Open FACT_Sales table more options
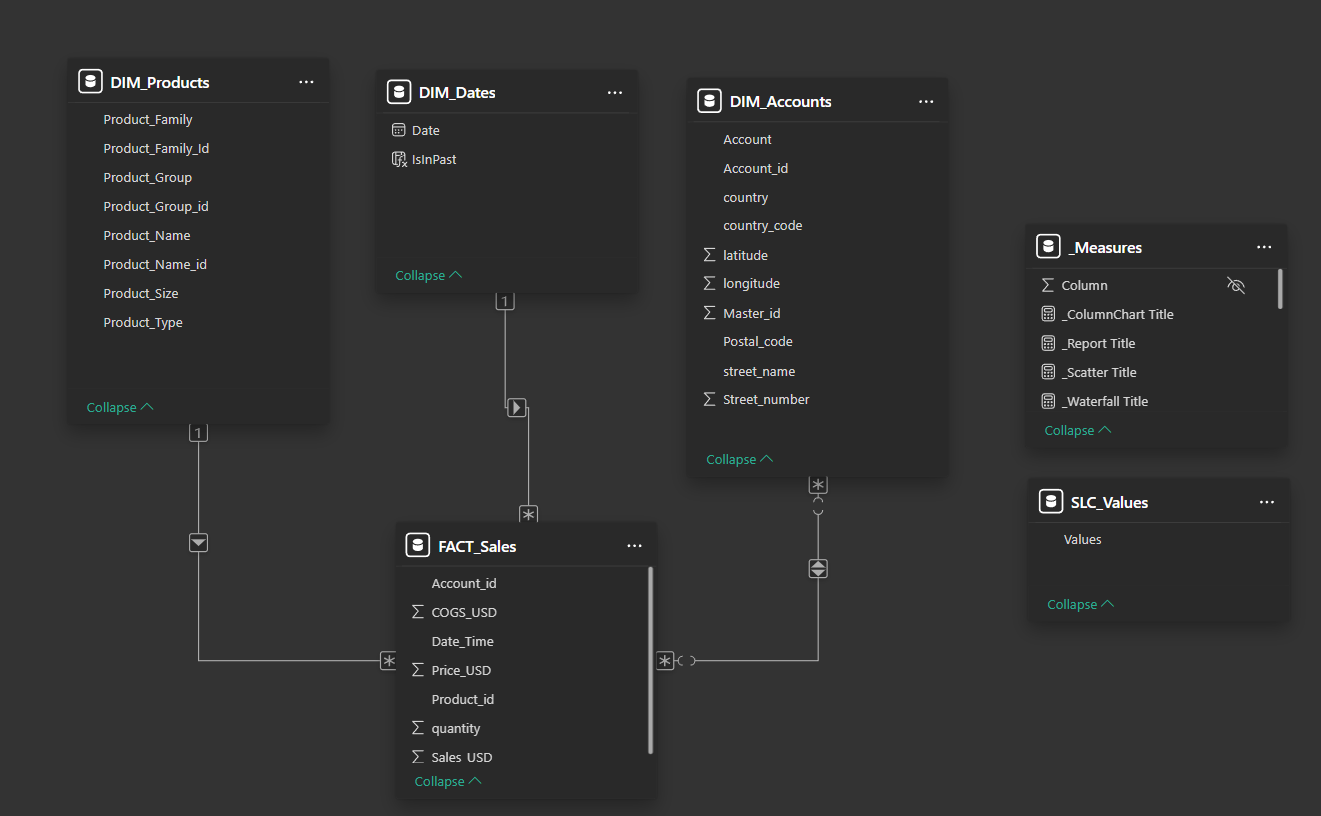 (x=634, y=546)
